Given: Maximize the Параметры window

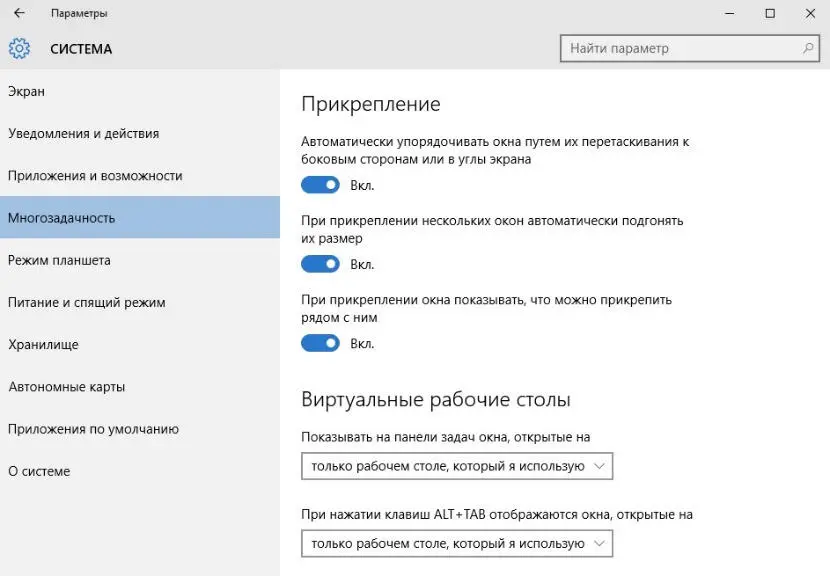Looking at the screenshot, I should coord(770,13).
